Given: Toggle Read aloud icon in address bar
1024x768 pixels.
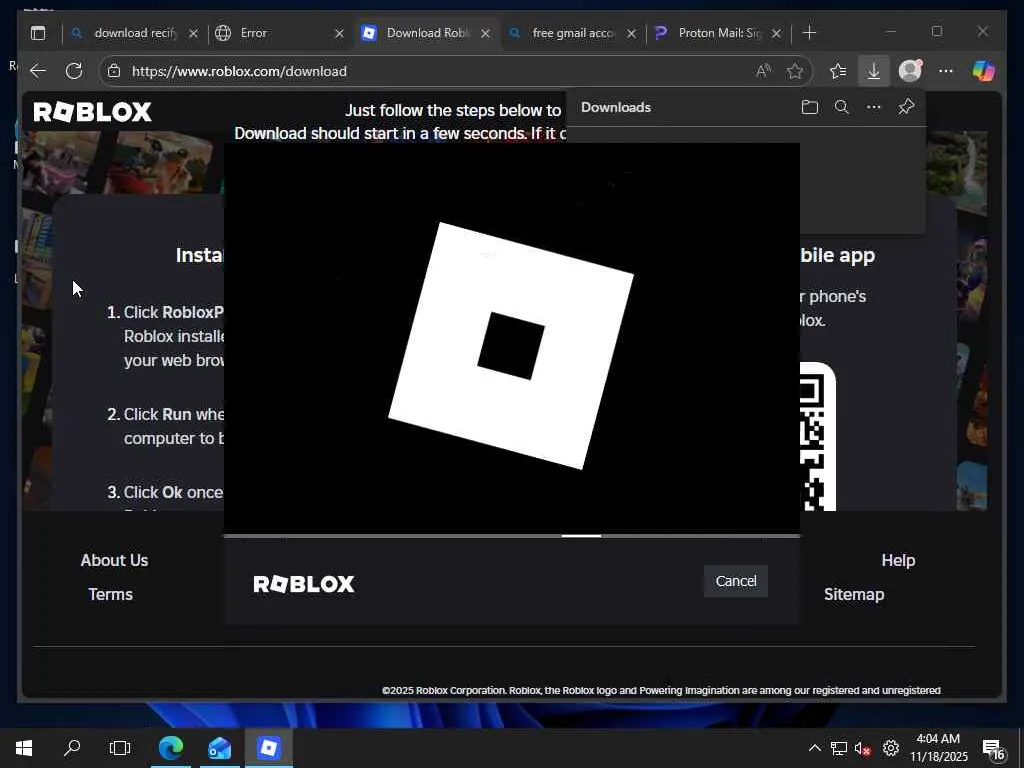Looking at the screenshot, I should 763,71.
